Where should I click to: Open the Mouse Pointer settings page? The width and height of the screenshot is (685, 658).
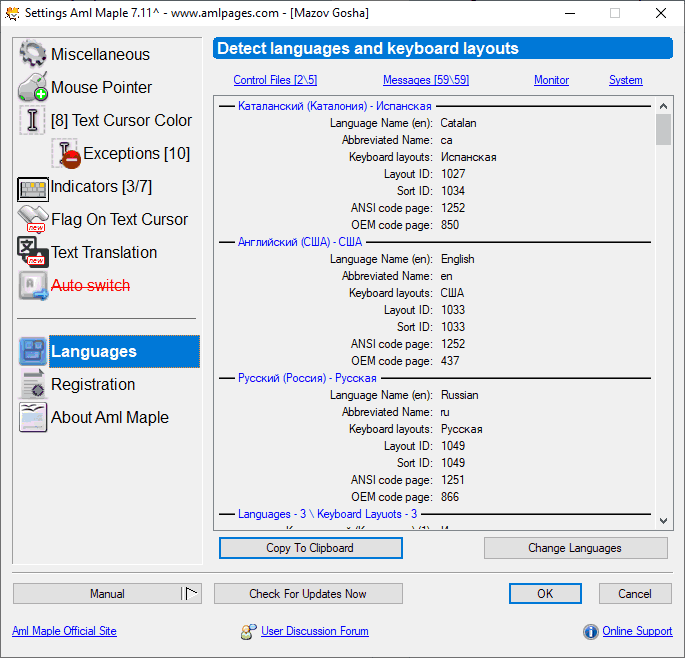(101, 87)
